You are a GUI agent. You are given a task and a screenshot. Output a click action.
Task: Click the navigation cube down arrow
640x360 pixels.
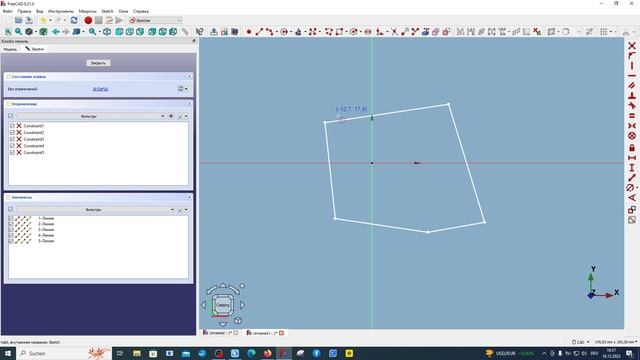tap(223, 324)
